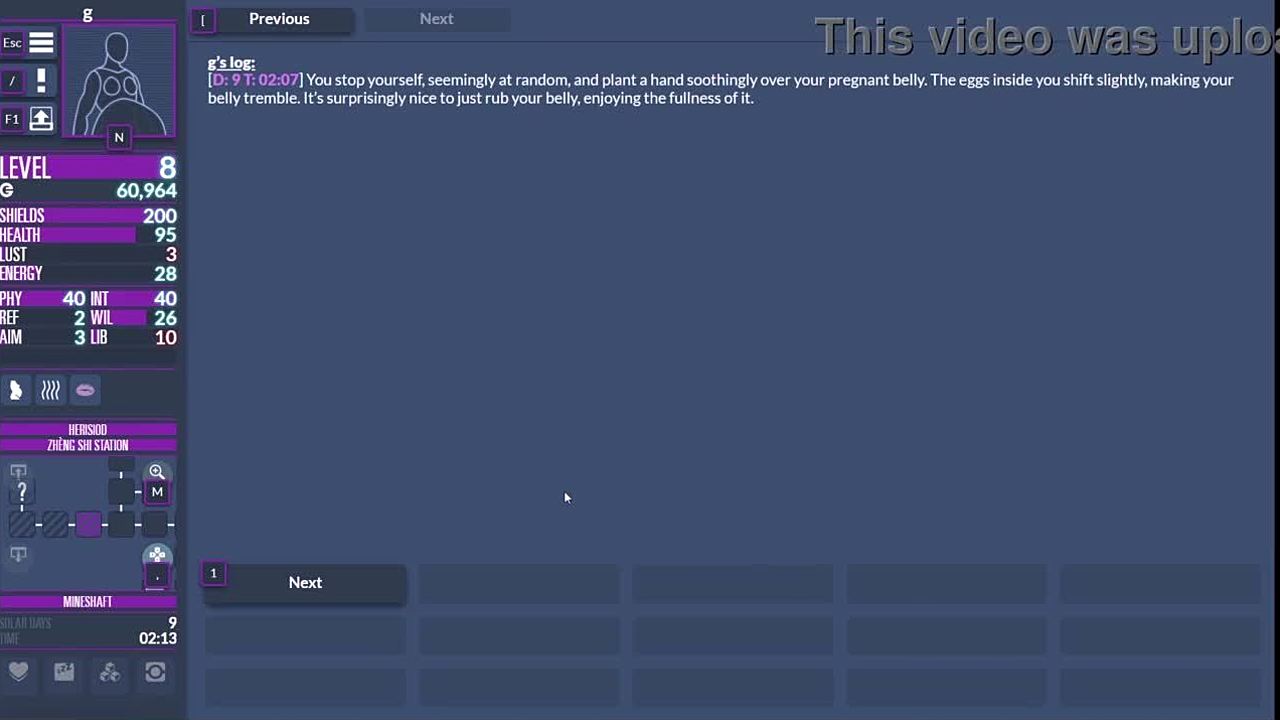1280x720 pixels.
Task: Zoom the minimap with magnifier icon
Action: click(157, 471)
